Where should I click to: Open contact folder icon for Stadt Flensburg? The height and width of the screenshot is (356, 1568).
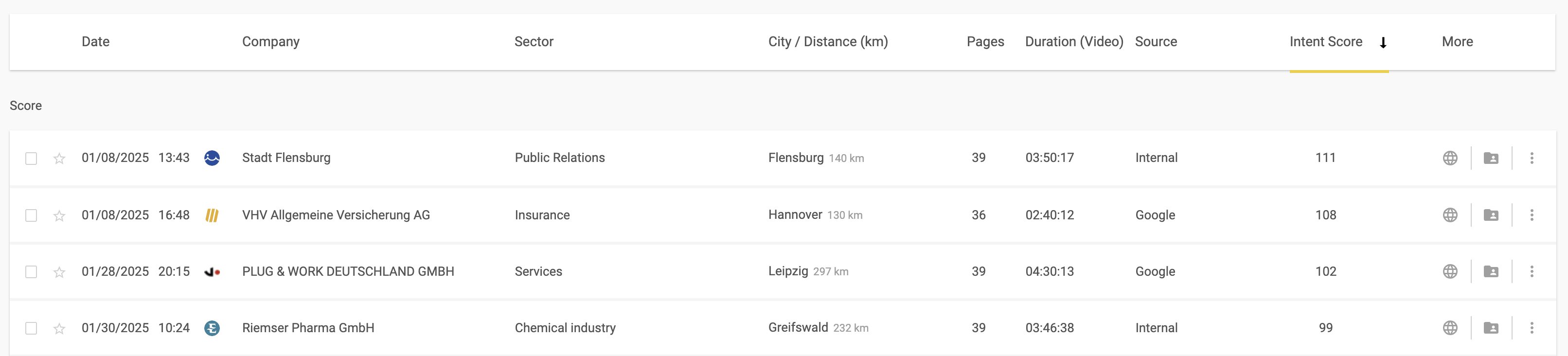click(x=1491, y=158)
